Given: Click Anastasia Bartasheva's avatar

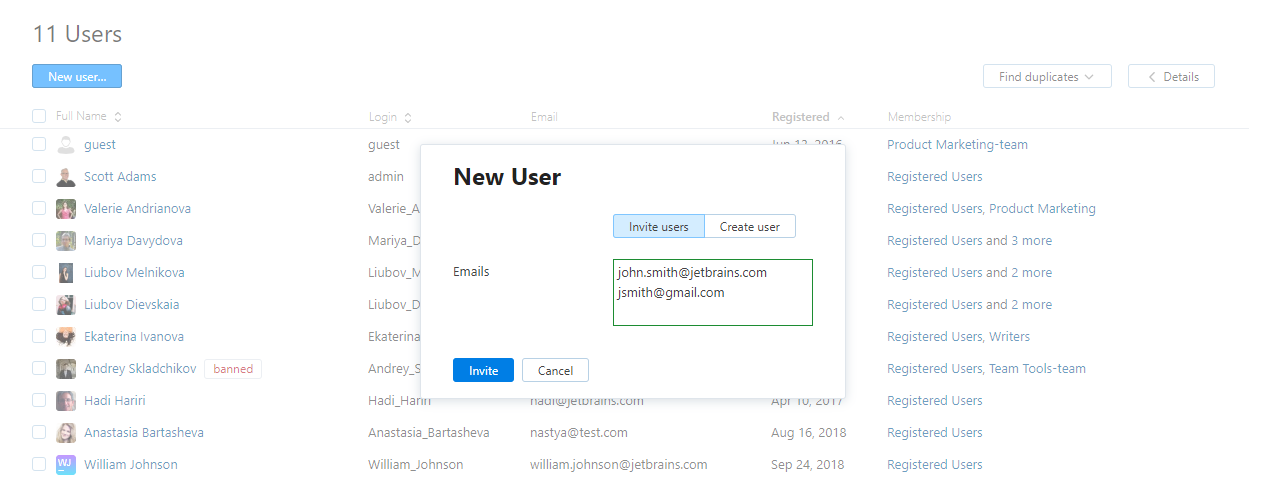Looking at the screenshot, I should click(66, 433).
